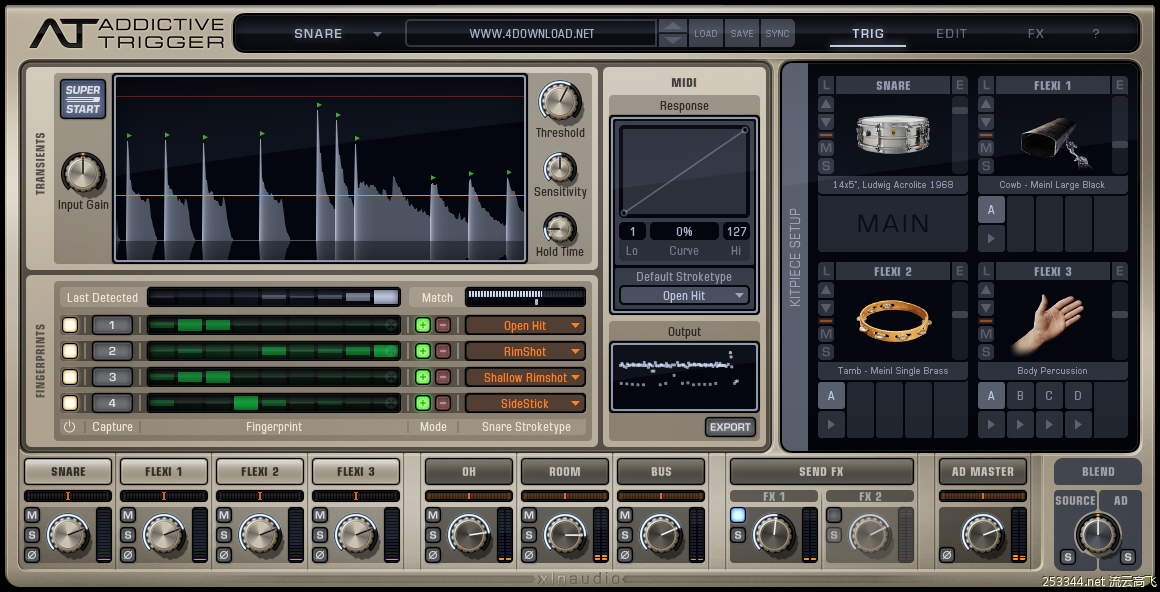Image resolution: width=1160 pixels, height=592 pixels.
Task: Mute the SNARE mixer channel
Action: (x=32, y=515)
